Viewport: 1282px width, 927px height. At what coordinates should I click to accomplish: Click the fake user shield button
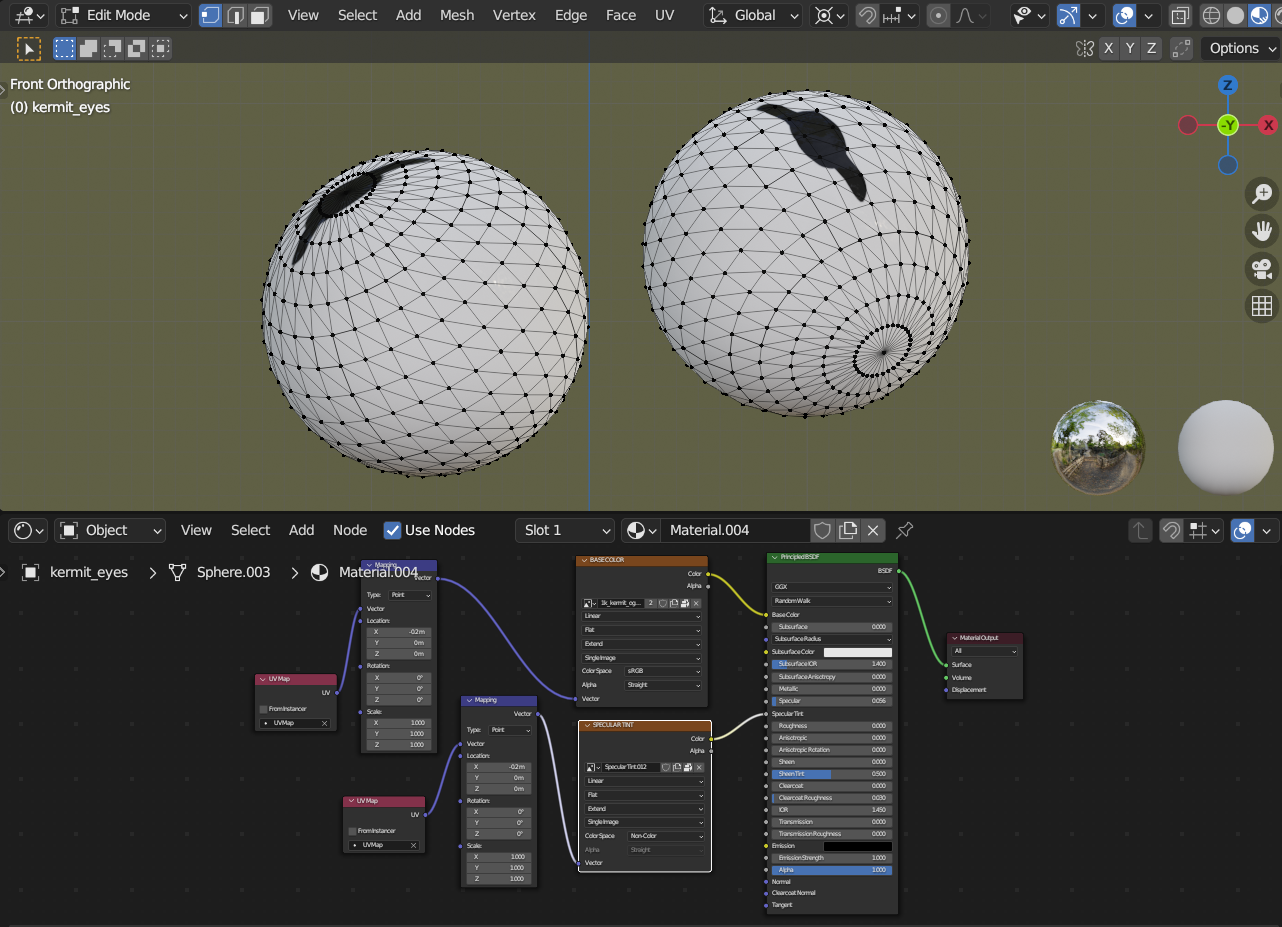822,530
